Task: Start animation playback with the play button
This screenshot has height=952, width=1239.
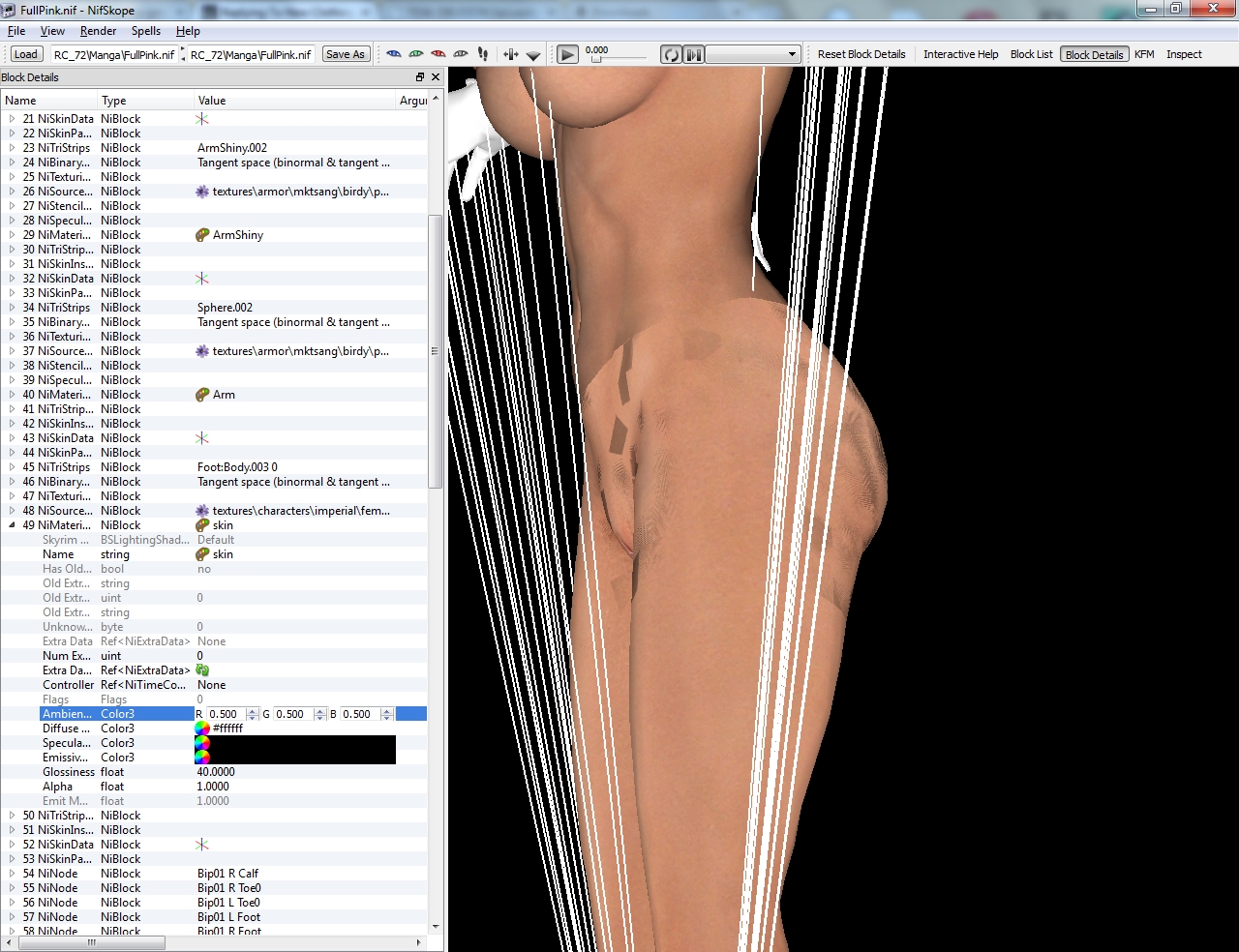Action: coord(568,54)
